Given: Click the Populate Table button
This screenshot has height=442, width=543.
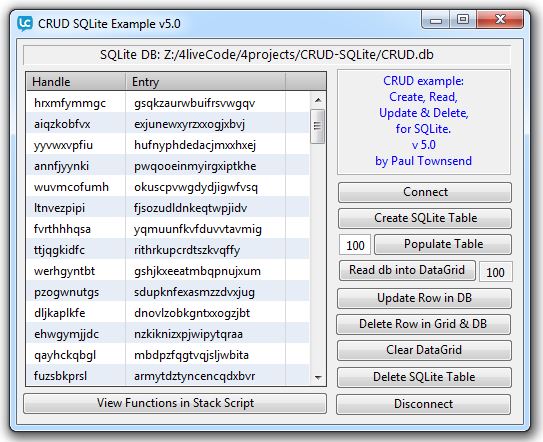Looking at the screenshot, I should point(443,244).
